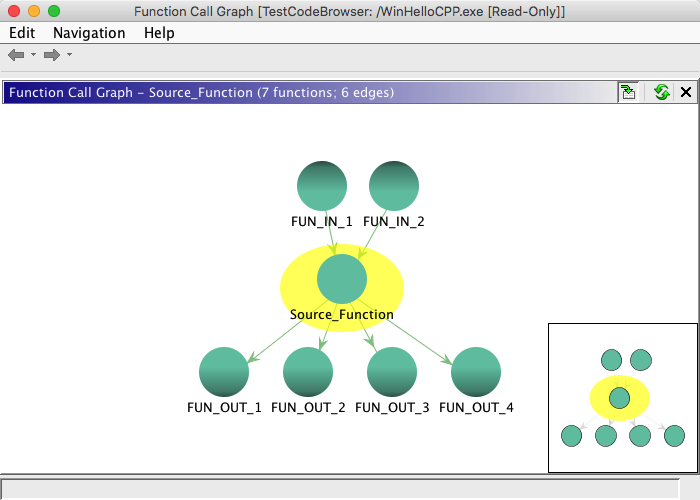Screen dimensions: 700x500
Task: Open the Help menu
Action: point(159,33)
